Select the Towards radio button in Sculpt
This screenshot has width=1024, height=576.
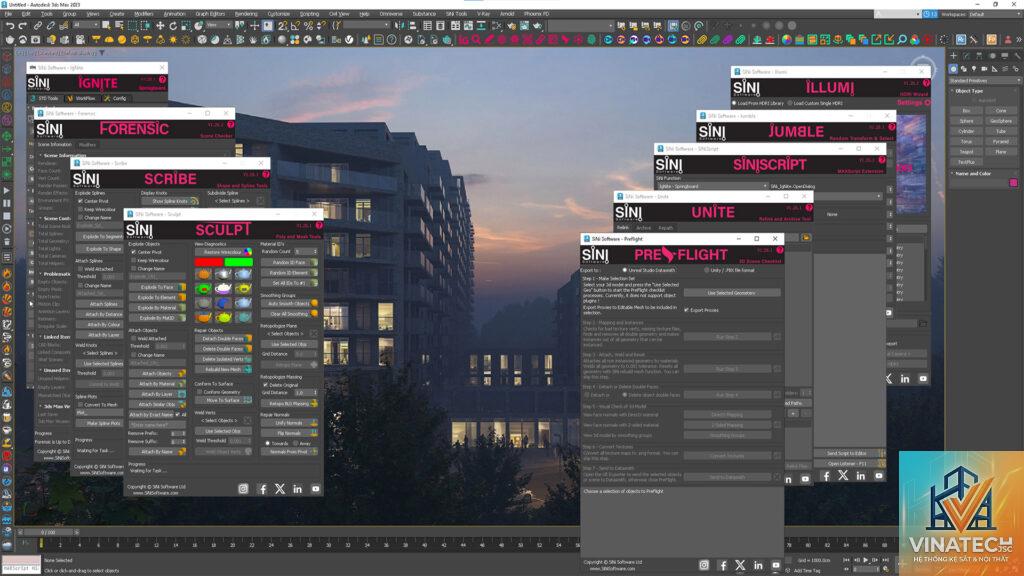pyautogui.click(x=268, y=443)
